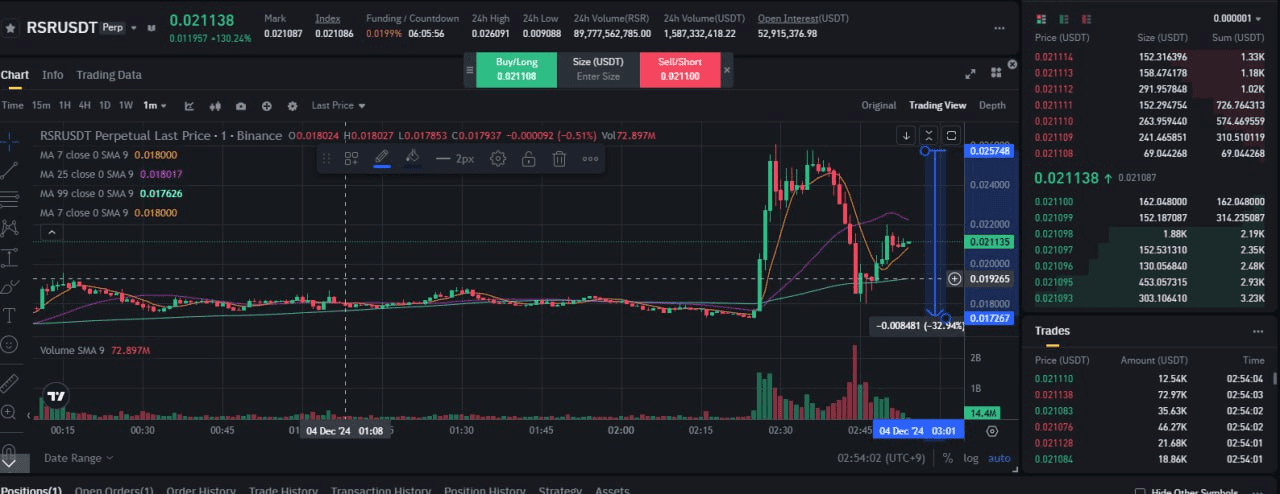Select the text tool in left sidebar
This screenshot has width=1280, height=494.
click(x=10, y=315)
